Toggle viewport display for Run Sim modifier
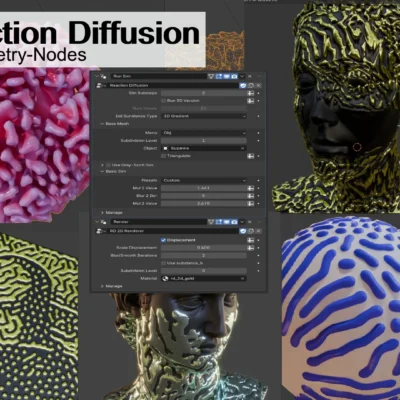Screen dimensions: 400x400 coord(227,76)
